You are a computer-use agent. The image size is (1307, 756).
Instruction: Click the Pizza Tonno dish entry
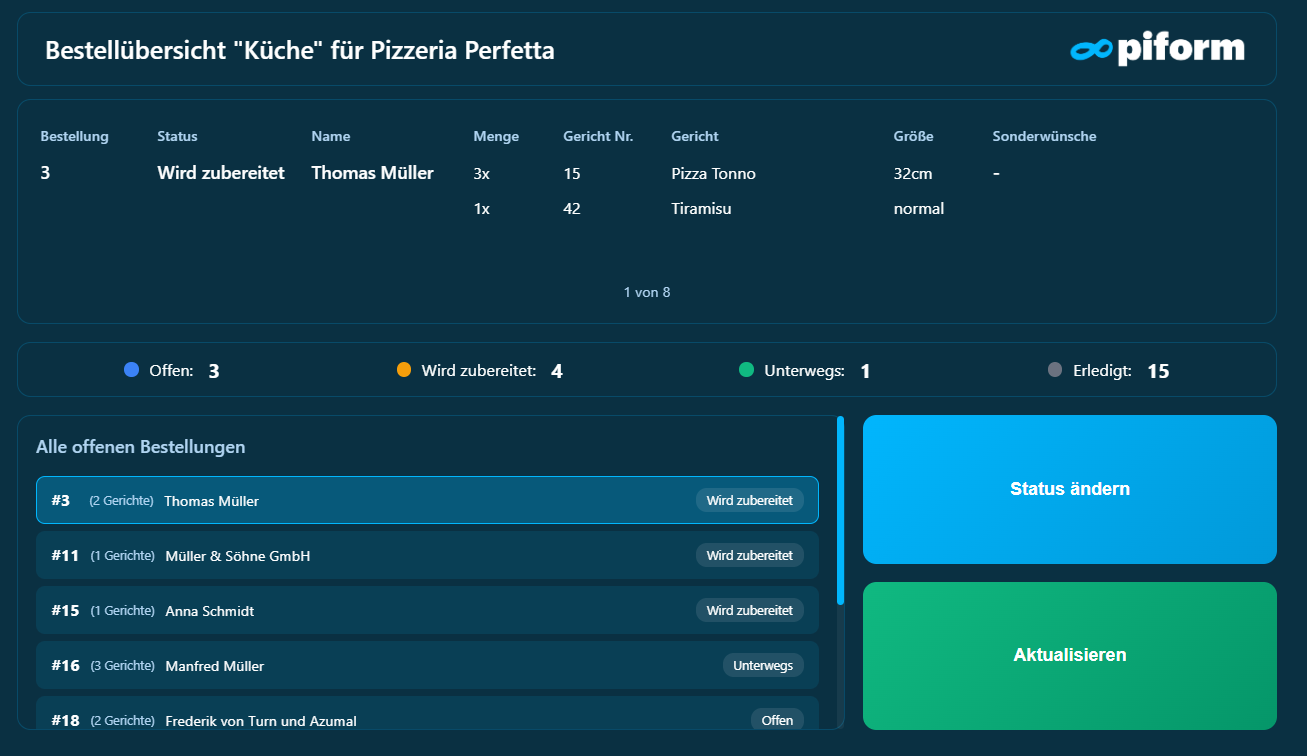coord(713,174)
